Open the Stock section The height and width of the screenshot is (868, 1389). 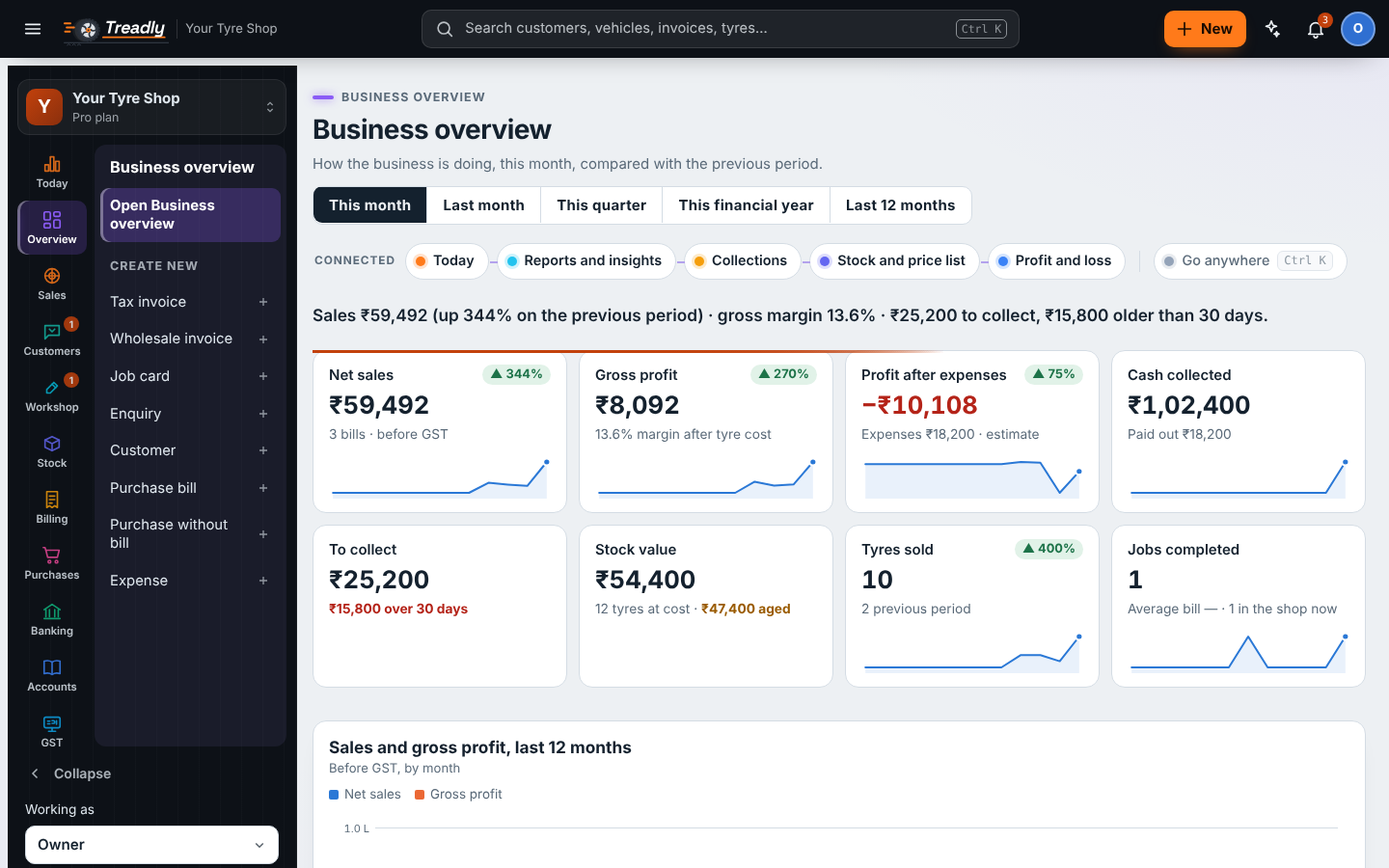coord(52,451)
